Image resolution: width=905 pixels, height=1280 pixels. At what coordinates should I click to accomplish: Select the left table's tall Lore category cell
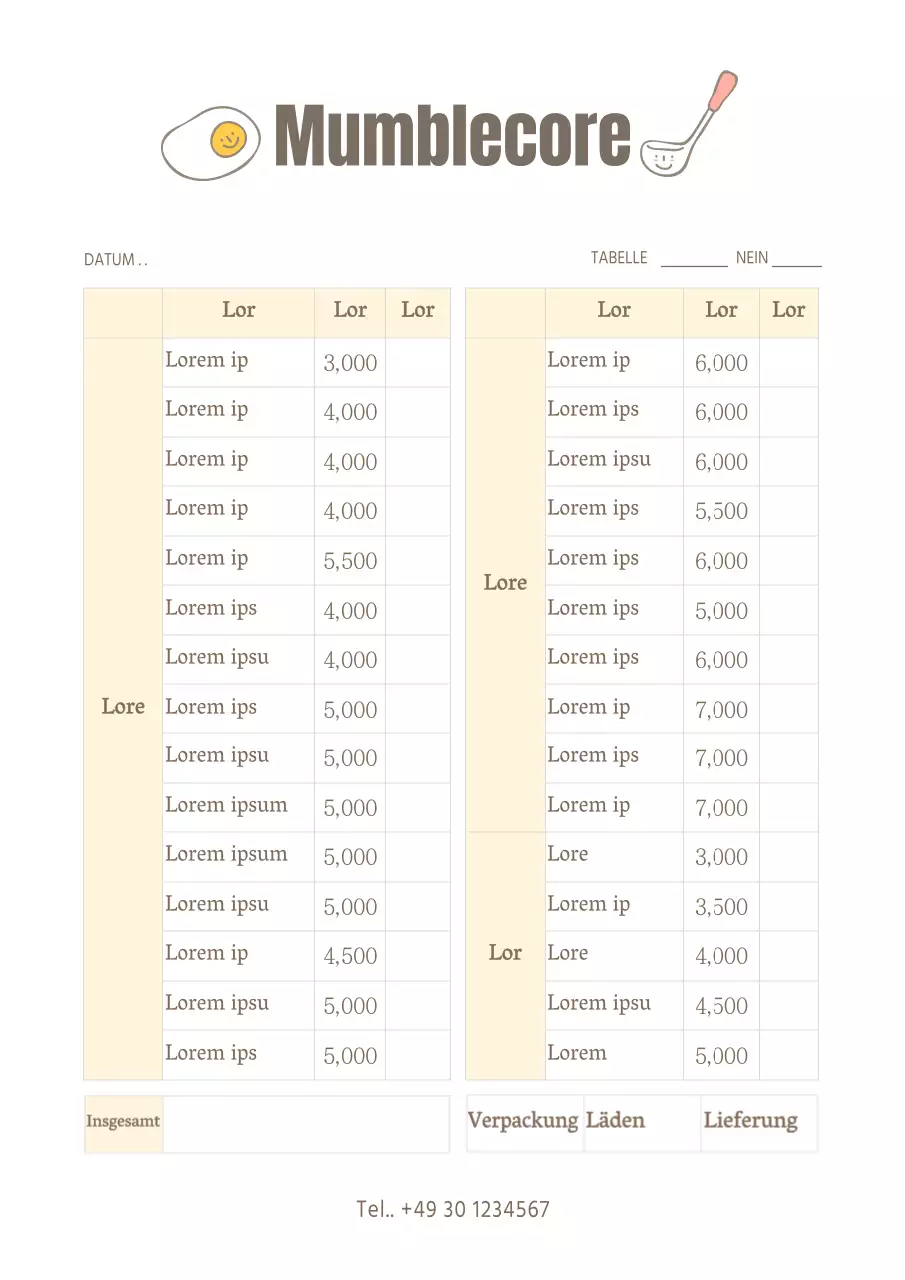123,708
